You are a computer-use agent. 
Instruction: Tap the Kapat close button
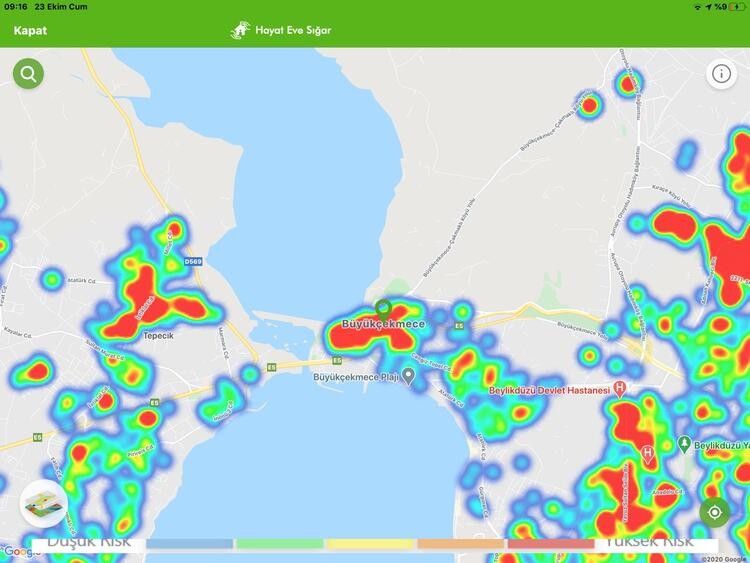pyautogui.click(x=30, y=31)
